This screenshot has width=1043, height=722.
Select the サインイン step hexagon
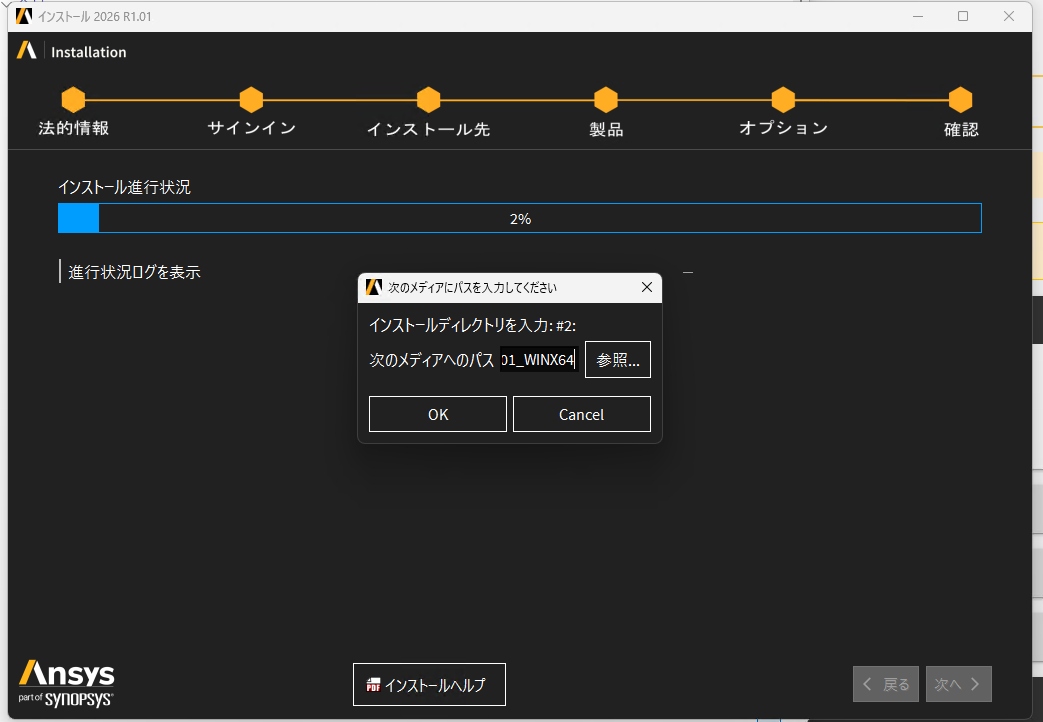click(x=251, y=100)
